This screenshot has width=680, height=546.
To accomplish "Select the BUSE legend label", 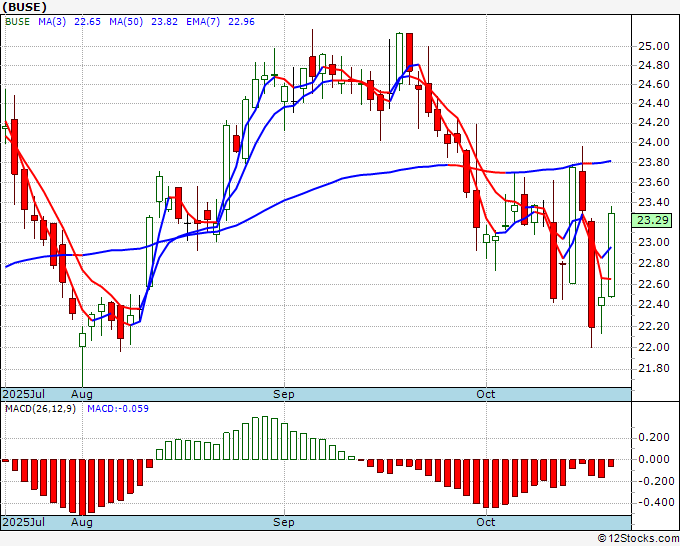I will 17,22.
